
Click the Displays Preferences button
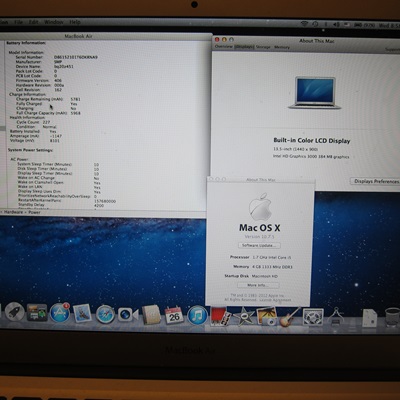tap(376, 181)
